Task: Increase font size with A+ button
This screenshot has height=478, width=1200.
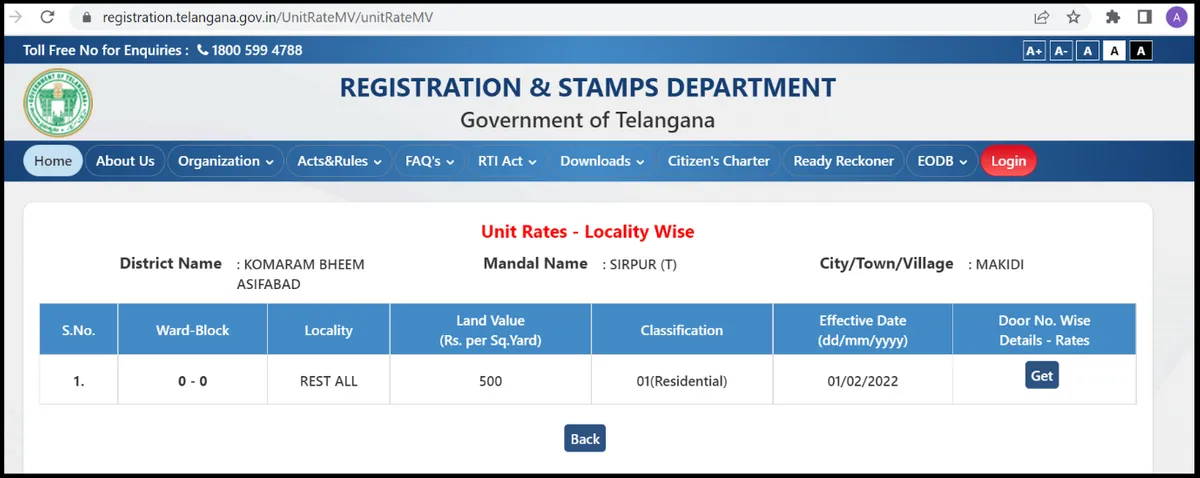Action: pos(1033,51)
